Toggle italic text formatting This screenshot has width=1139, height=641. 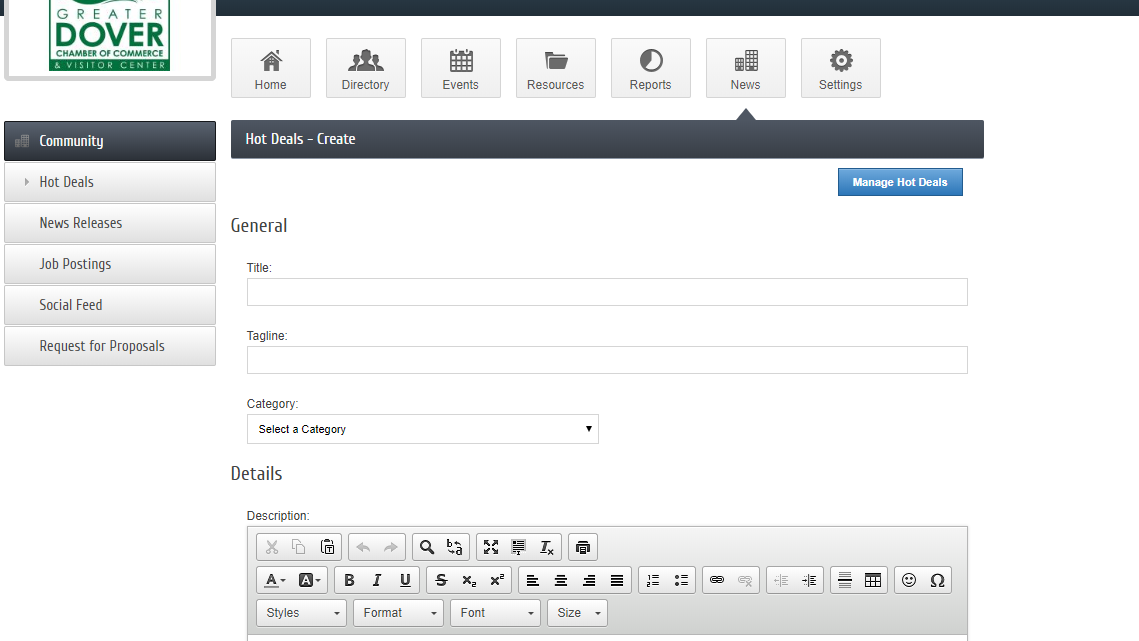377,580
